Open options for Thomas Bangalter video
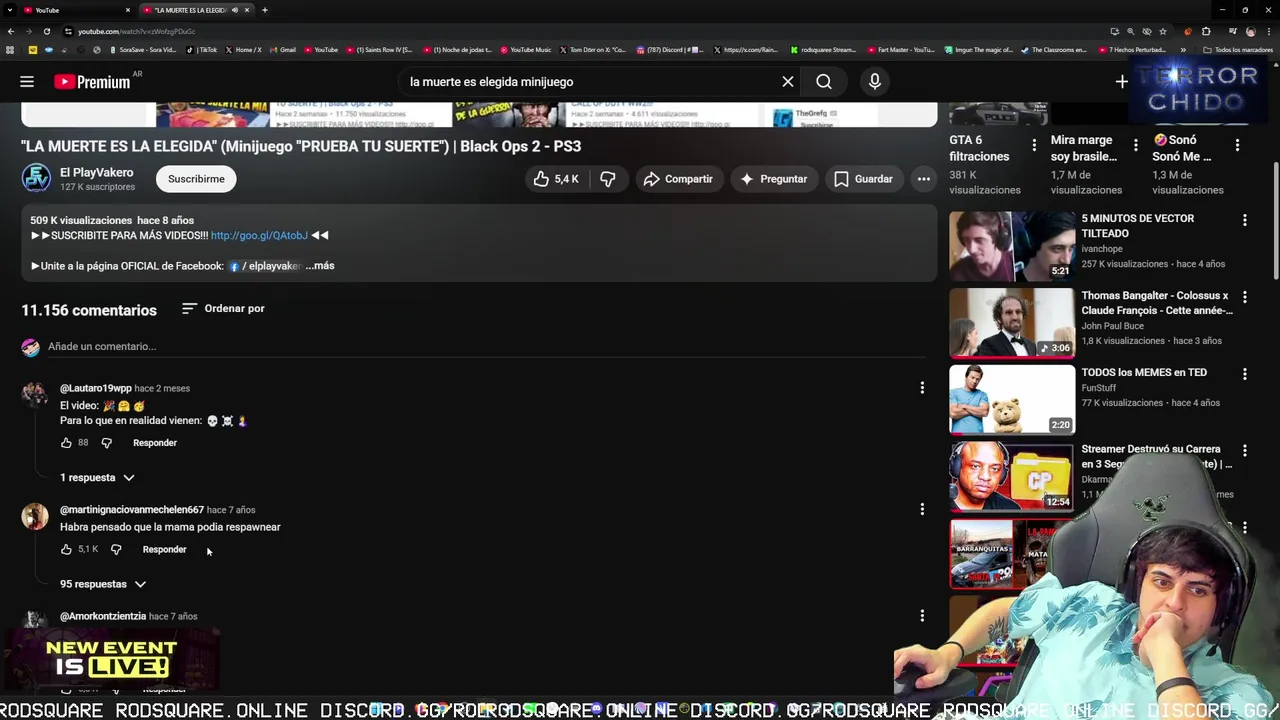This screenshot has height=720, width=1280. [x=1245, y=297]
